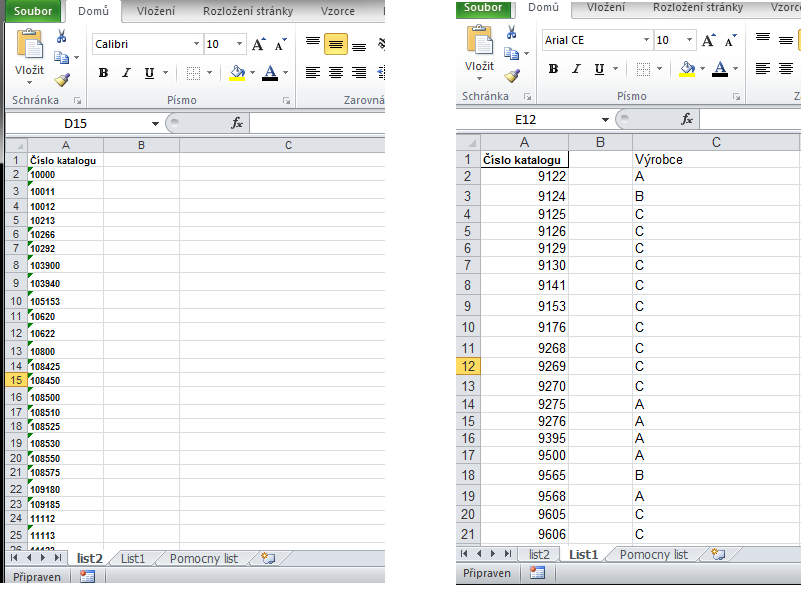This screenshot has height=590, width=804.
Task: Cut with scissors icon in right window
Action: tap(511, 32)
